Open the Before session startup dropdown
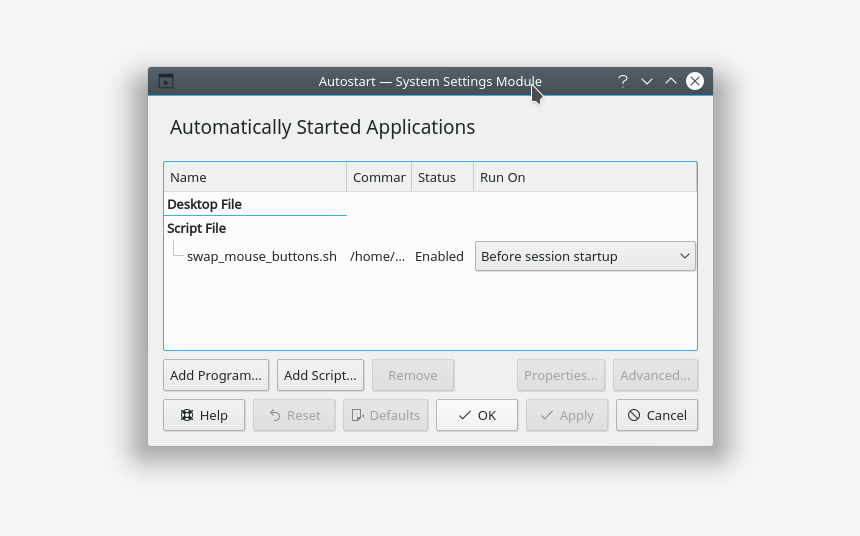 [585, 256]
